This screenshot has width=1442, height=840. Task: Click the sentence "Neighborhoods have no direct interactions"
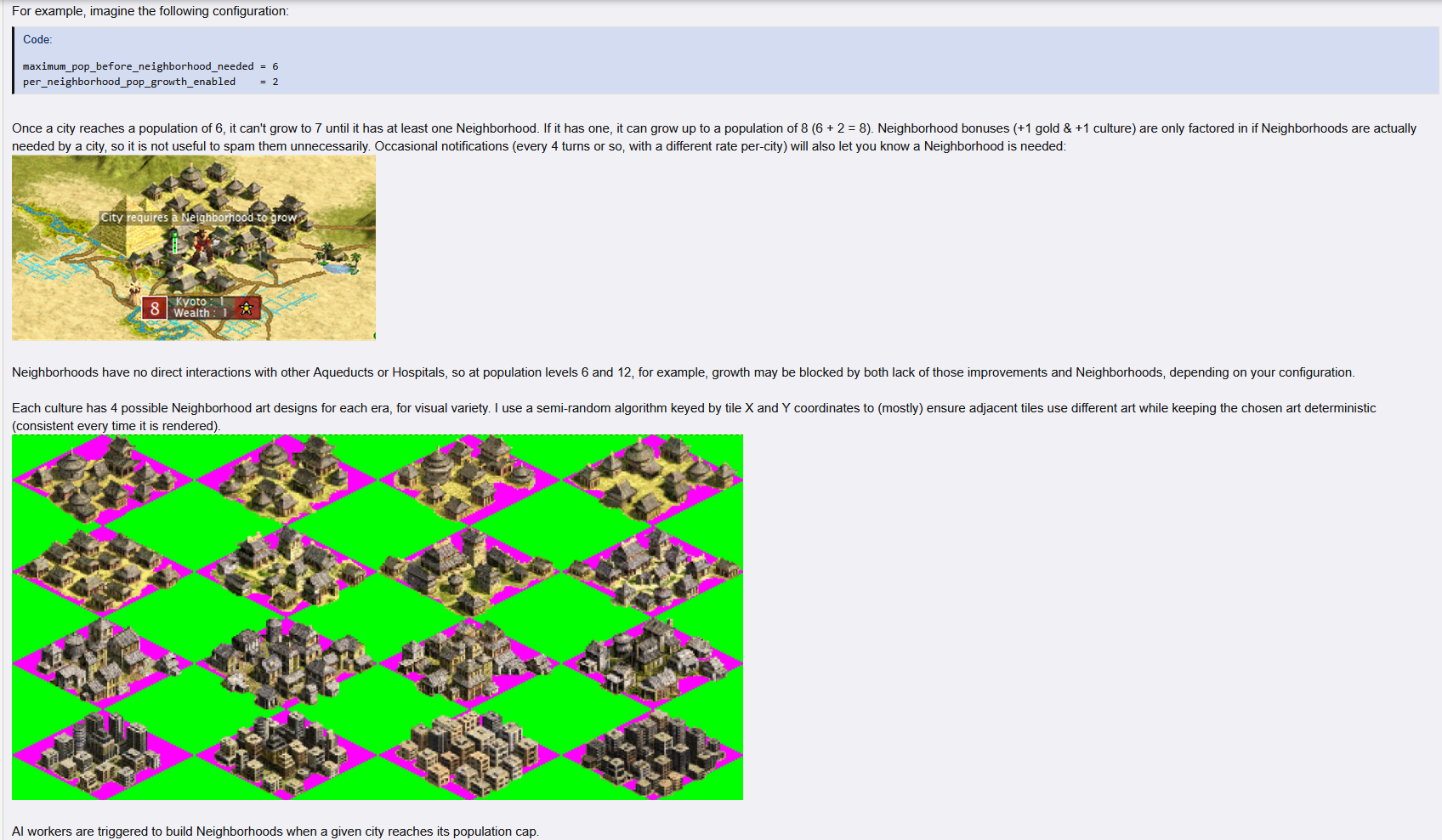pos(684,372)
